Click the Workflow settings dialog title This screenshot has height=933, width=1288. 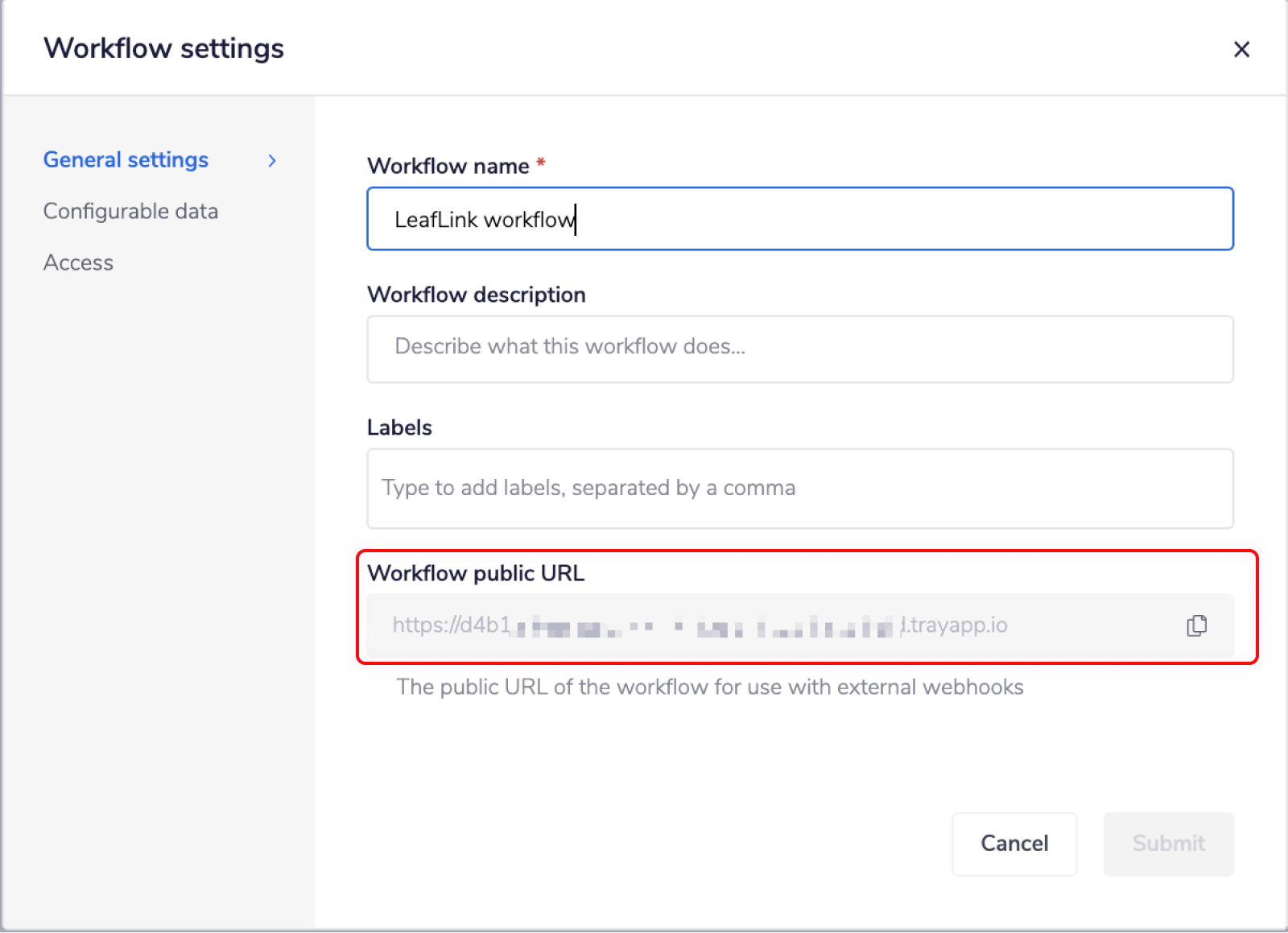(x=163, y=48)
